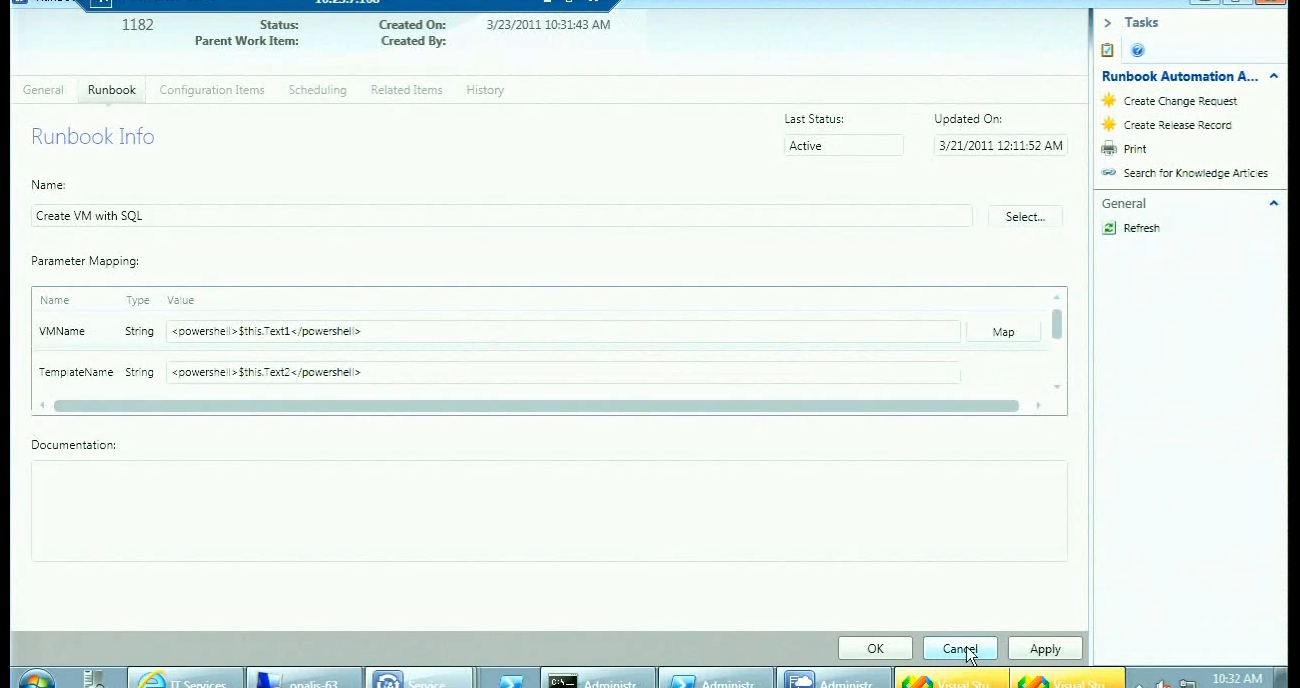
Task: Click the Name column header in Parameter Mapping
Action: click(x=55, y=300)
